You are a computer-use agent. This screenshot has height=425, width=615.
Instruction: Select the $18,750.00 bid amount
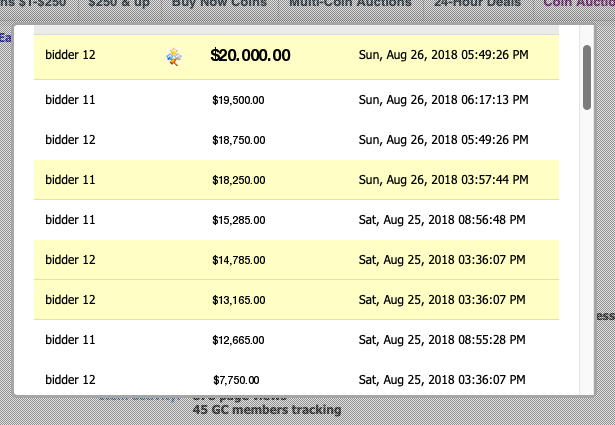[238, 140]
